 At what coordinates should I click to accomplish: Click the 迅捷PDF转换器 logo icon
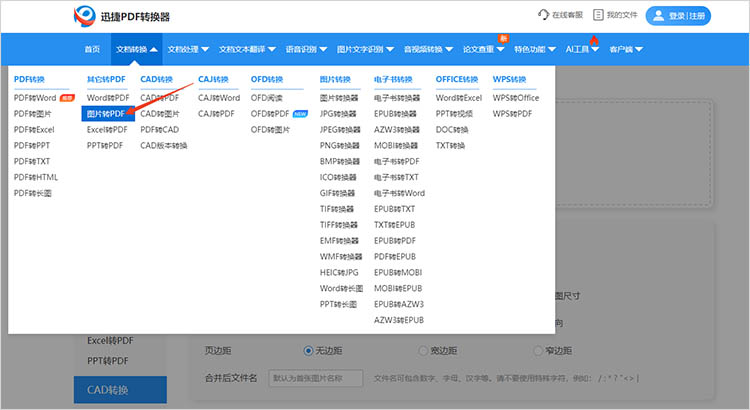85,16
